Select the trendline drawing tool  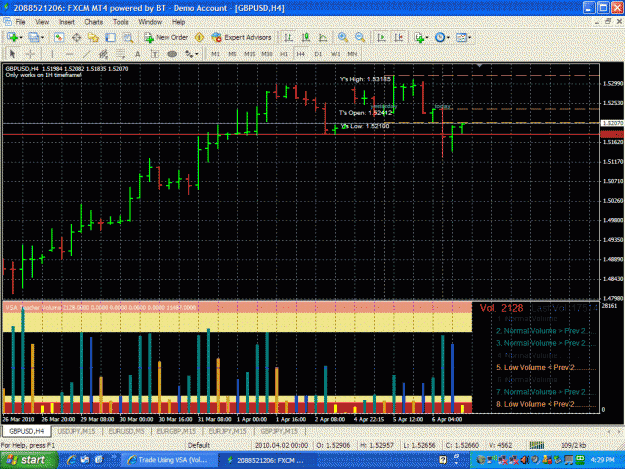(86, 54)
